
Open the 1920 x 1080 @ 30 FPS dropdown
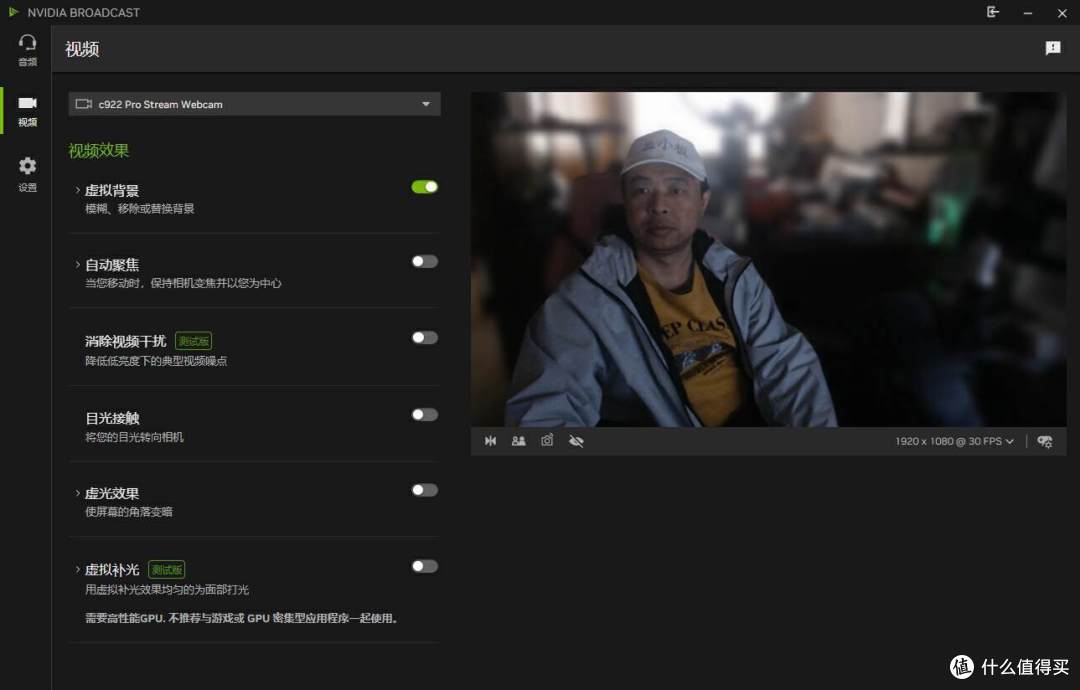(x=955, y=441)
